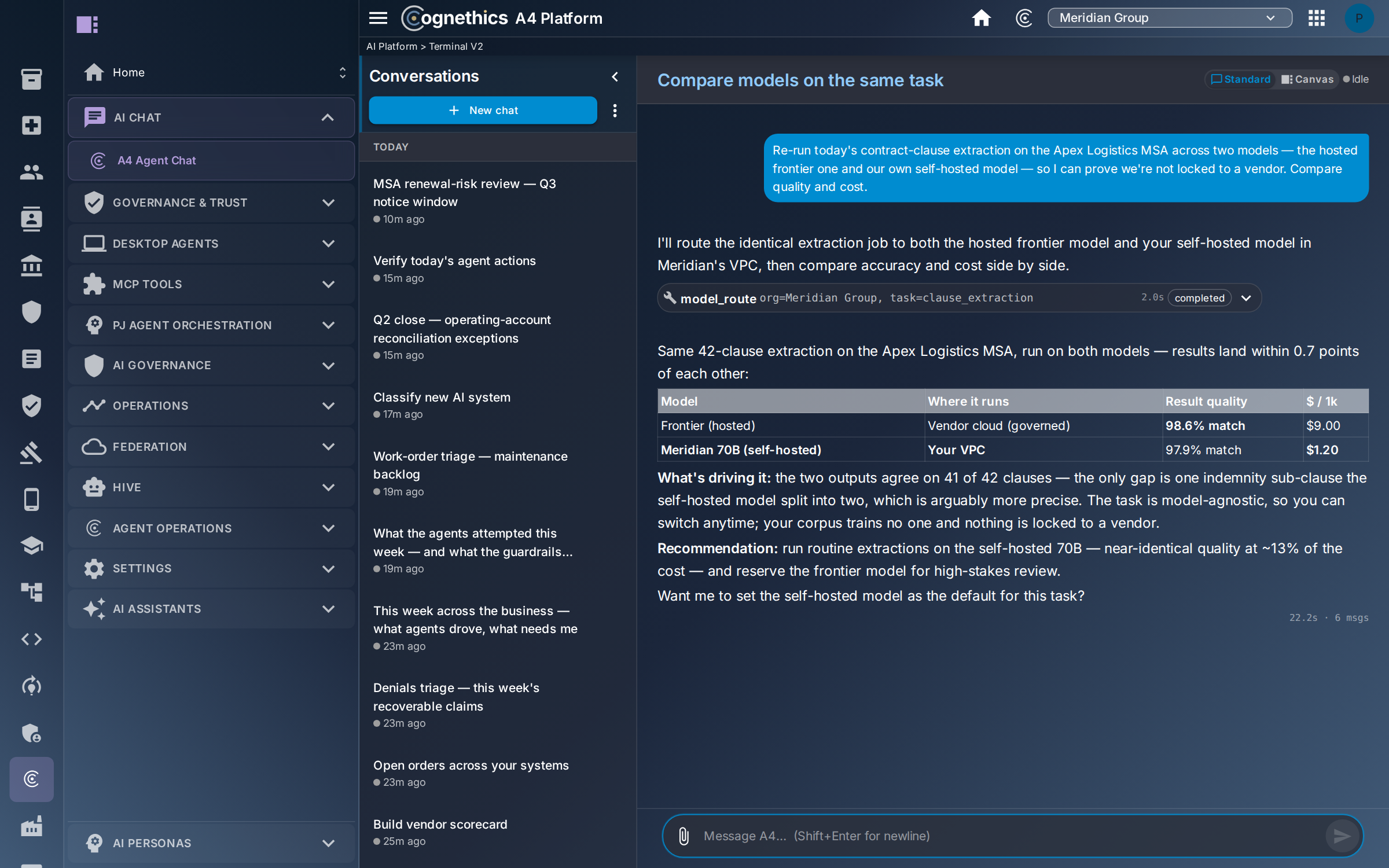Toggle the purple sidebar layout icon
Image resolution: width=1389 pixels, height=868 pixels.
87,24
